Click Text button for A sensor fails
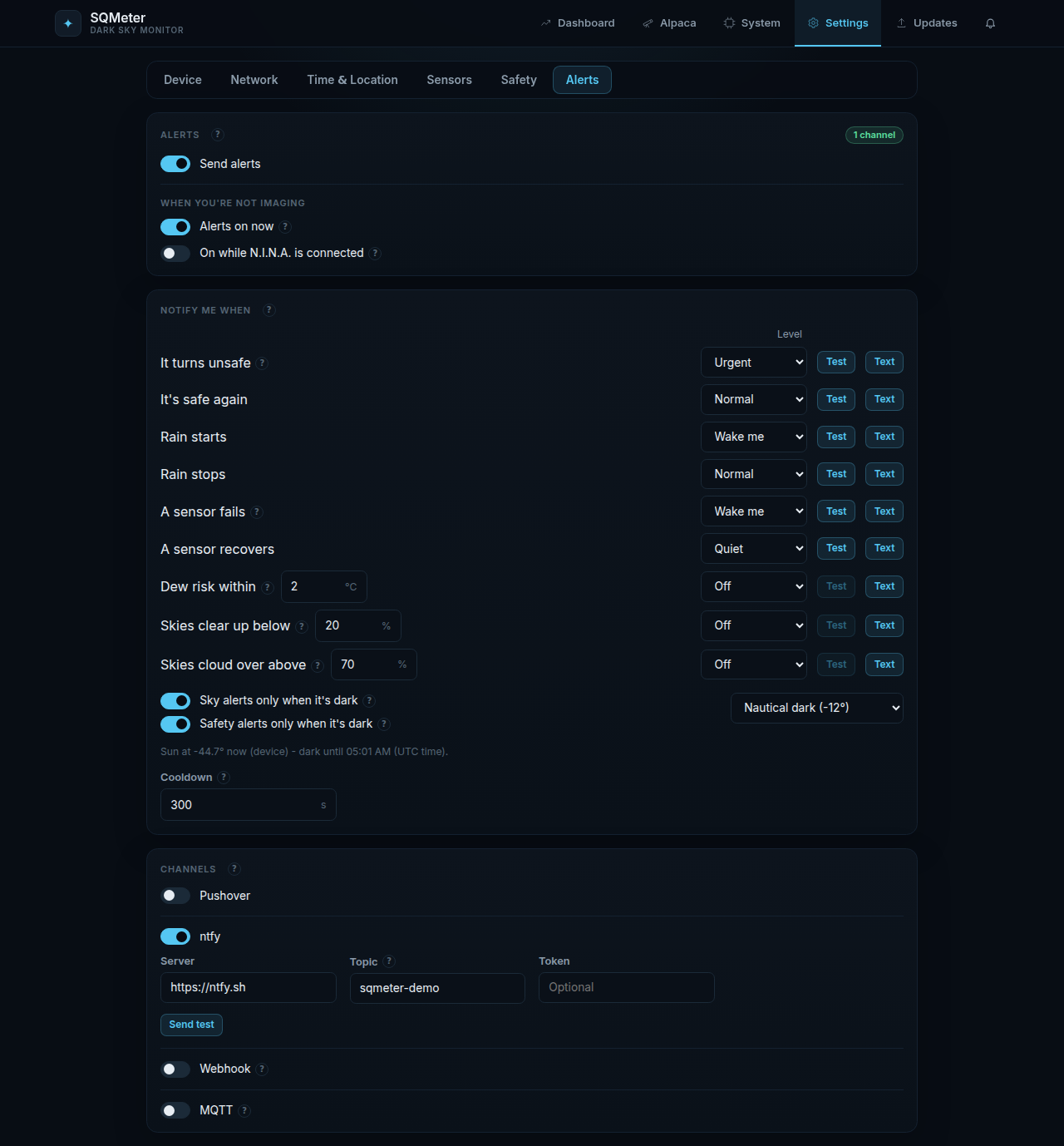 click(x=884, y=511)
